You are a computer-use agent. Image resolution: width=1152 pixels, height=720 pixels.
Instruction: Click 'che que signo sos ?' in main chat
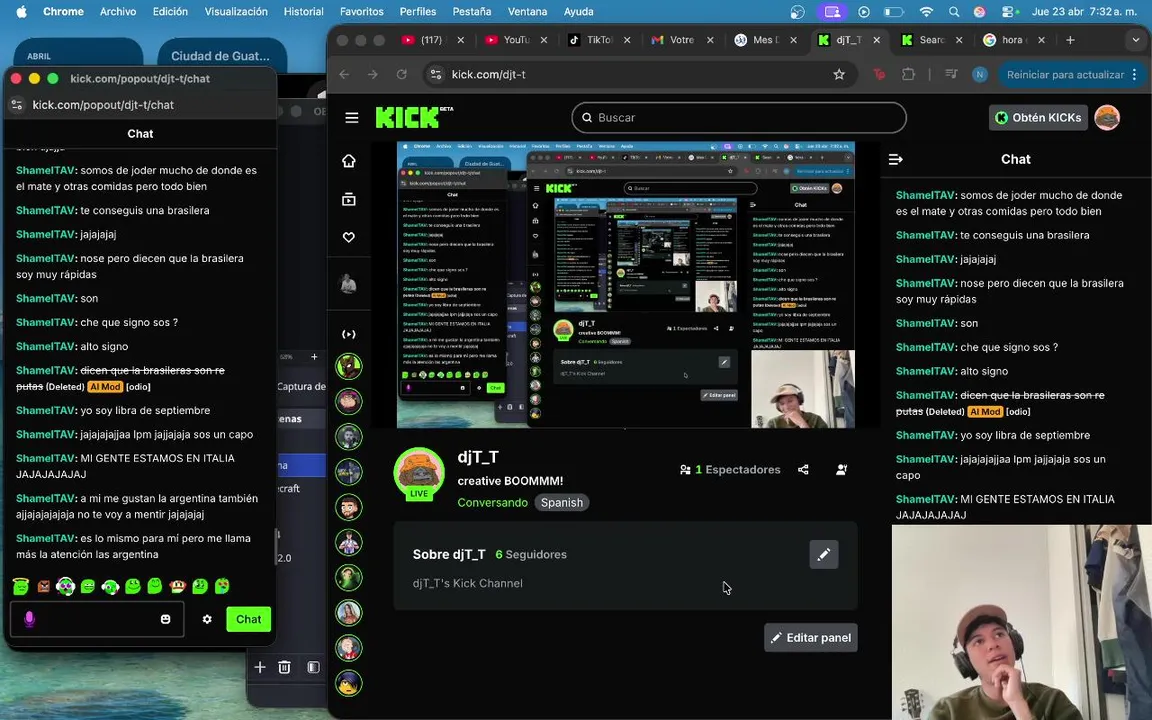[1009, 348]
